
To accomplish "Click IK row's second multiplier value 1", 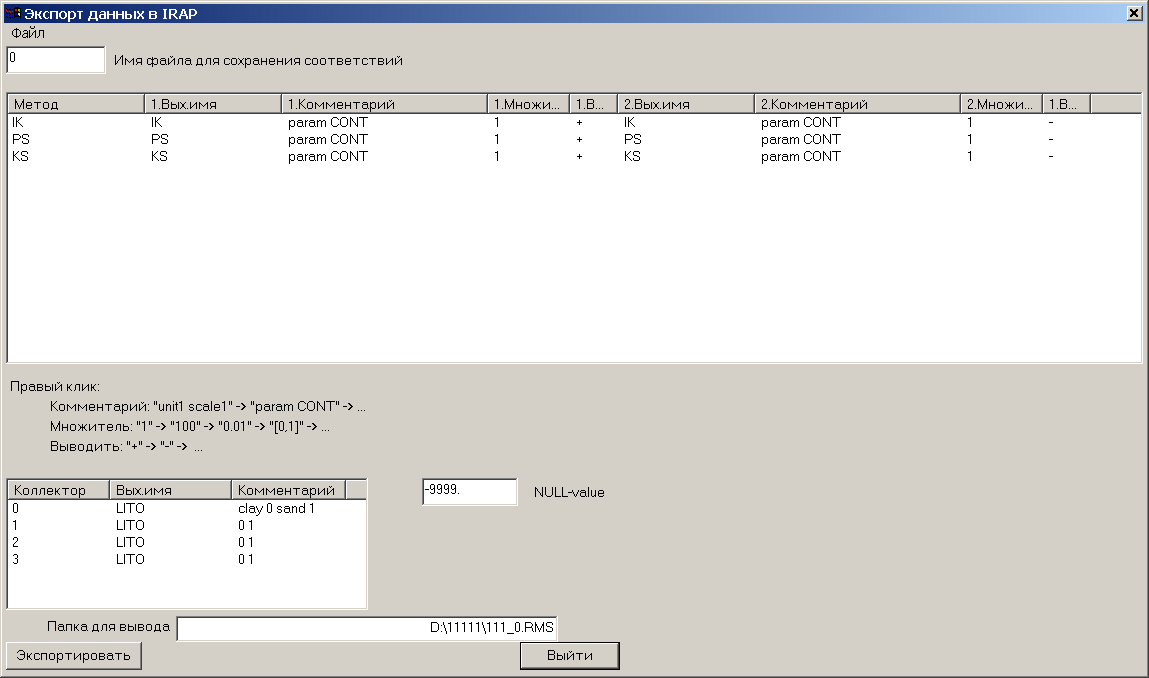I will (x=970, y=122).
